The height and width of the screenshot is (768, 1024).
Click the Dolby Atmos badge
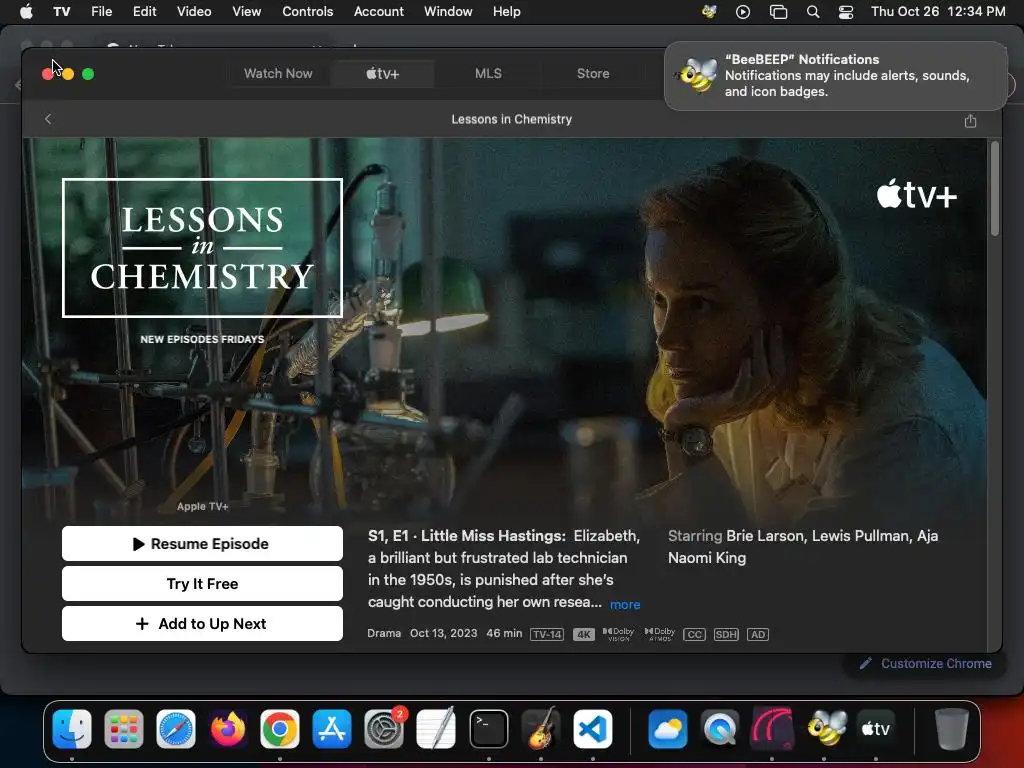[x=660, y=634]
